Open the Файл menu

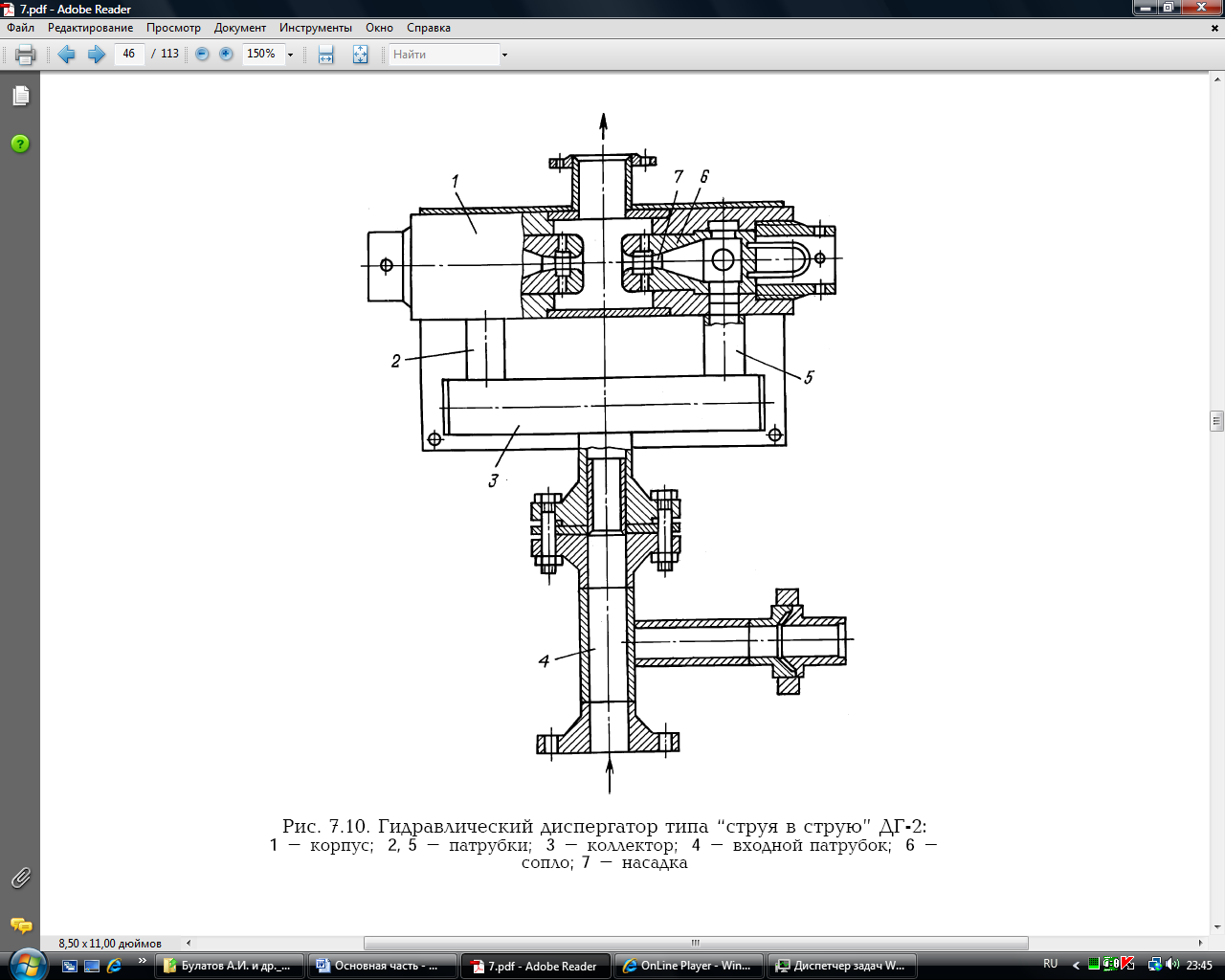point(21,28)
